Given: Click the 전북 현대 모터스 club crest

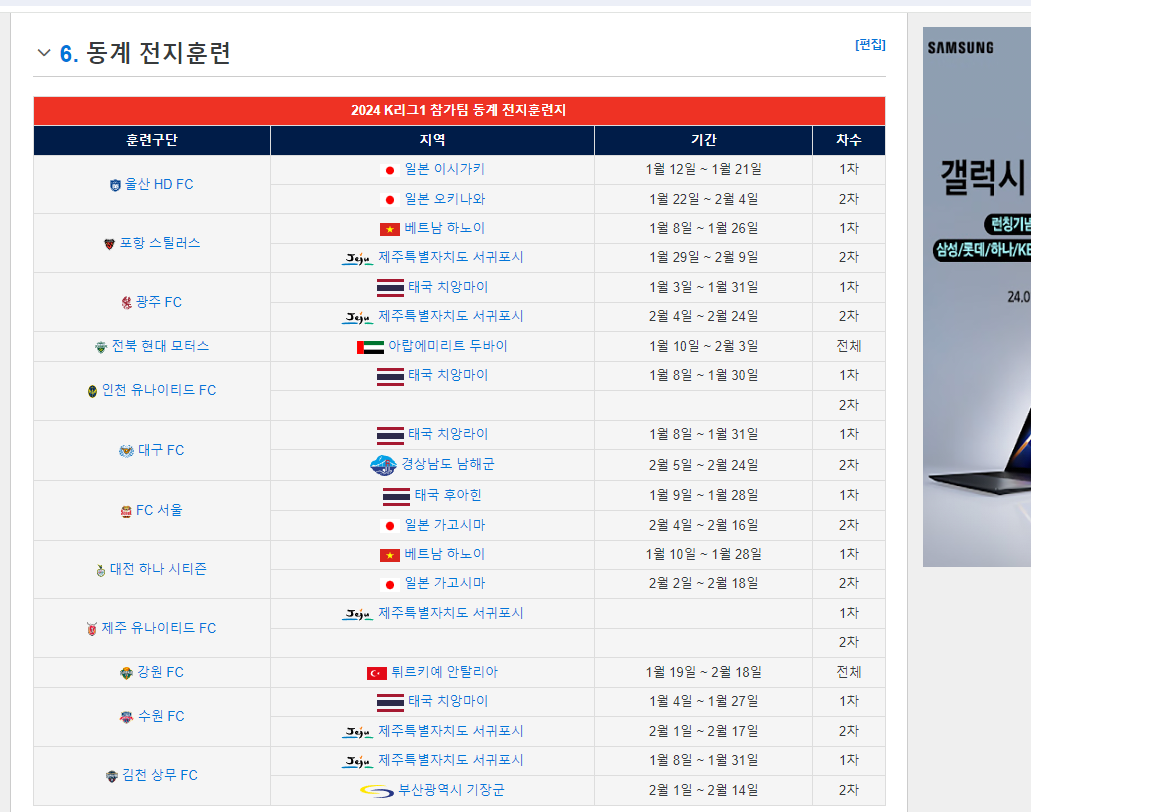Looking at the screenshot, I should (101, 347).
